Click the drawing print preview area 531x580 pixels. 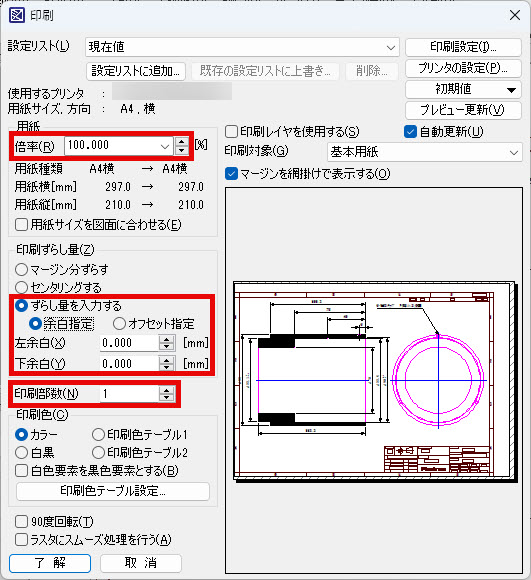coord(374,380)
